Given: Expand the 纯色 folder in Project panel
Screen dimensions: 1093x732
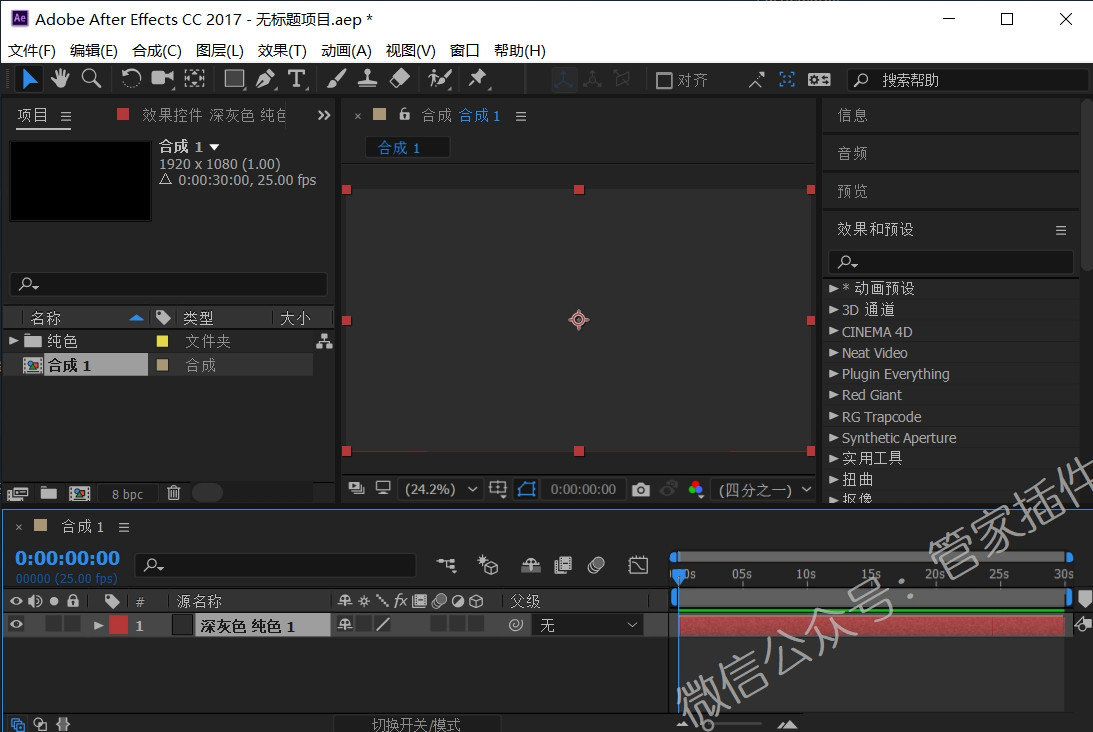Looking at the screenshot, I should (x=13, y=341).
